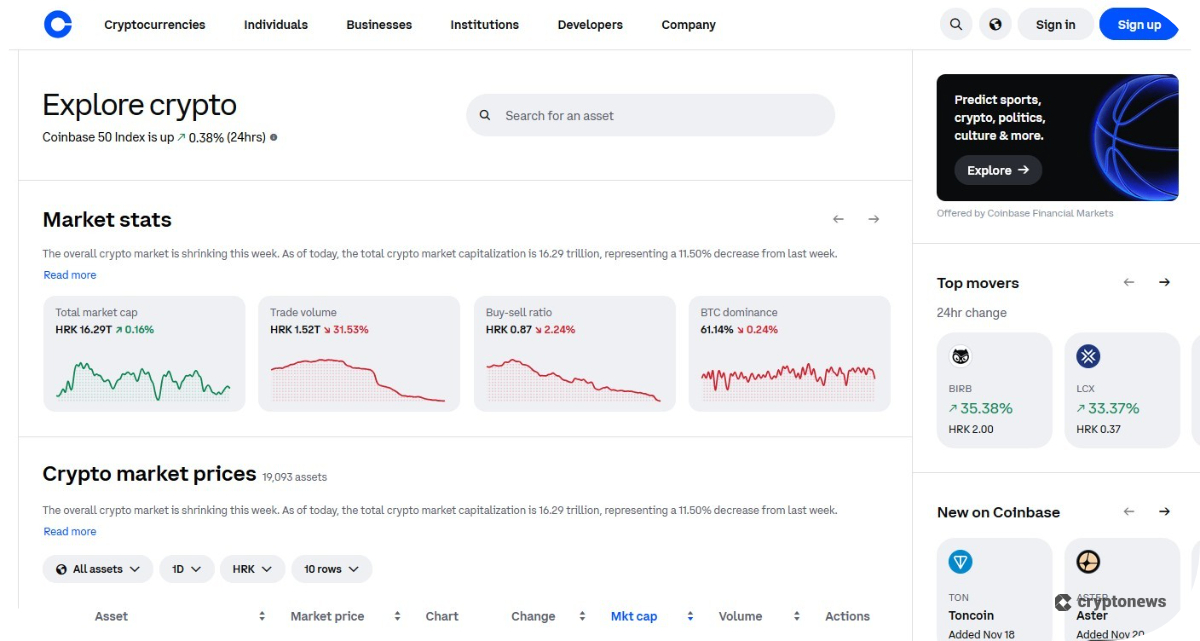
Task: Toggle descending sort on Mkt cap column
Action: [x=690, y=616]
